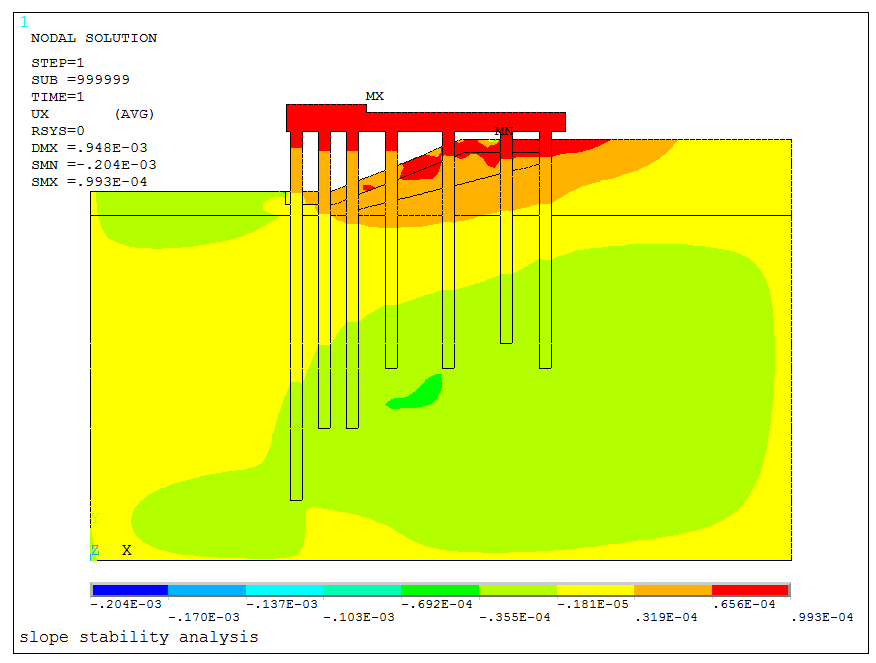
Task: Pick the cyan legend color band
Action: tap(285, 590)
